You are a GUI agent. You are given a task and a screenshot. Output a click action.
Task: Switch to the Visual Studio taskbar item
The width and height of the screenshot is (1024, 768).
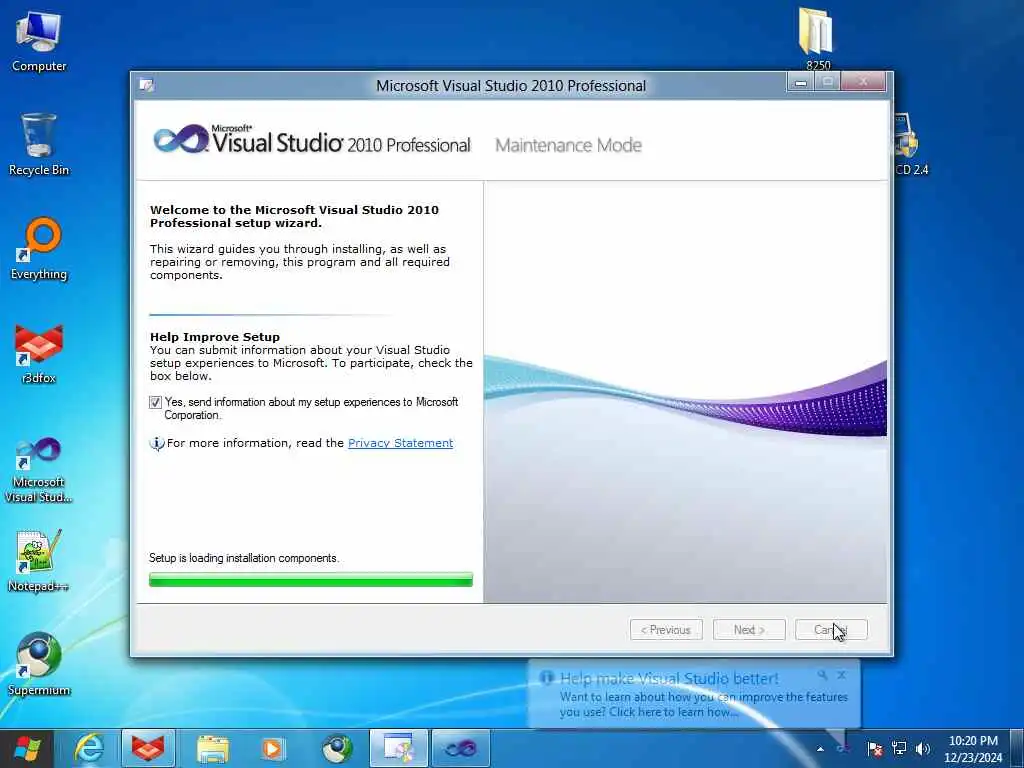click(x=461, y=748)
